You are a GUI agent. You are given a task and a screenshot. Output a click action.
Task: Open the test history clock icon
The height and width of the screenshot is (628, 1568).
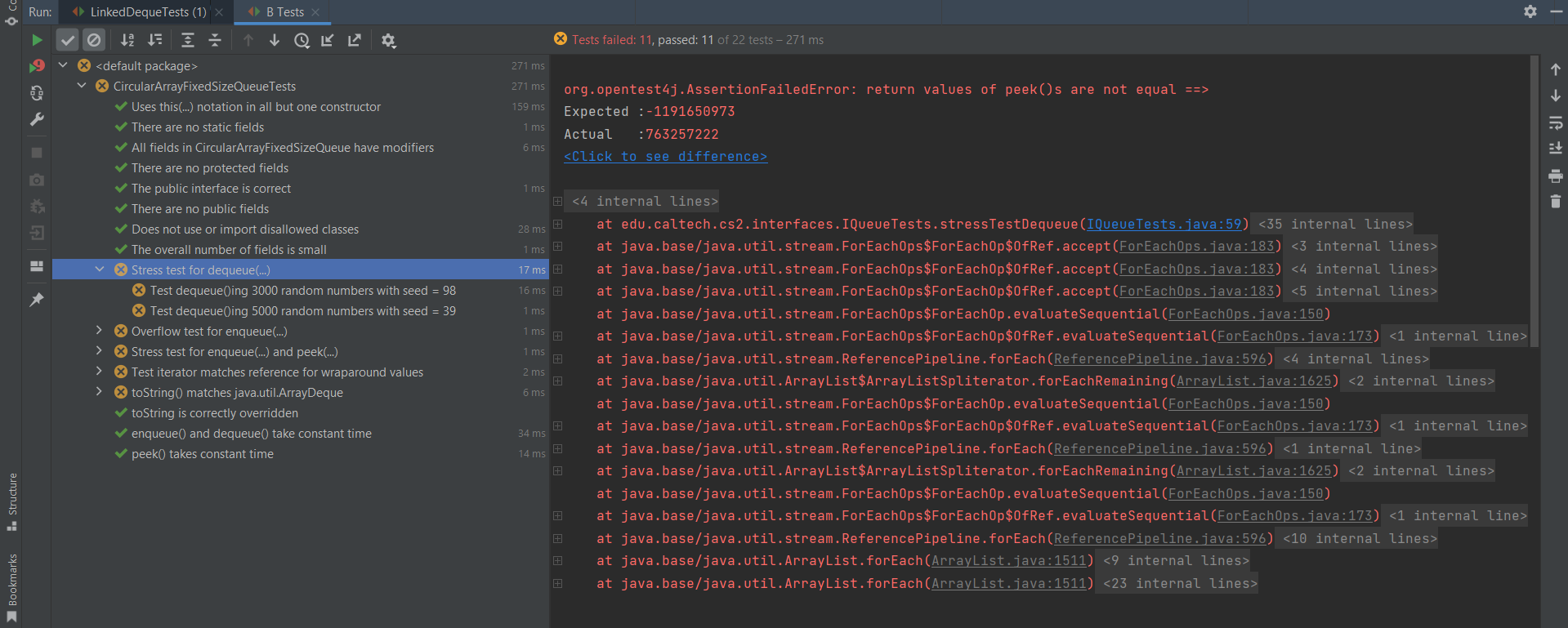click(302, 40)
